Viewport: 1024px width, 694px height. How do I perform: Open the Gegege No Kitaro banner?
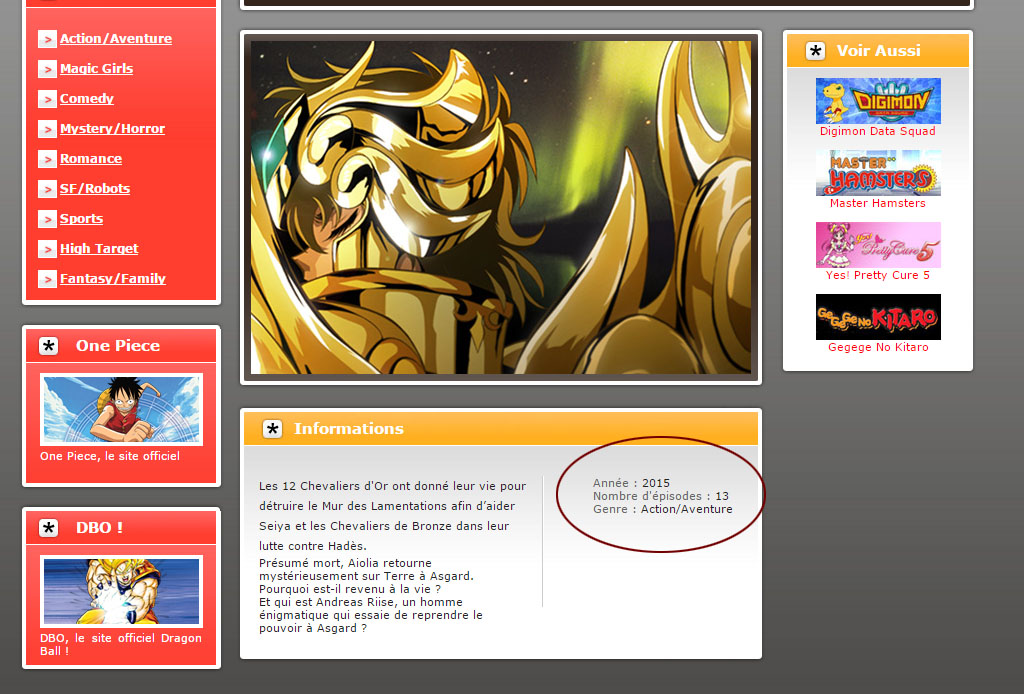pos(878,317)
